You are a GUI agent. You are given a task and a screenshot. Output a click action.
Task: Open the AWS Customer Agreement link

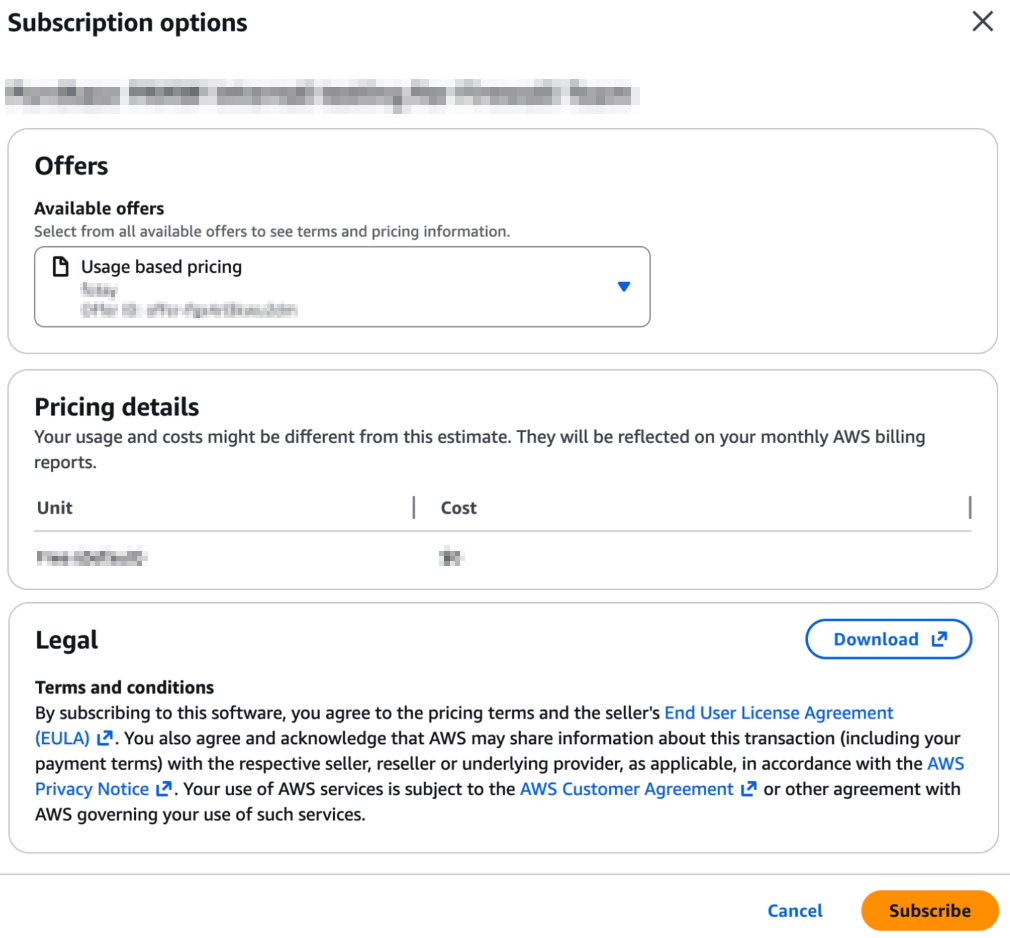coord(627,789)
